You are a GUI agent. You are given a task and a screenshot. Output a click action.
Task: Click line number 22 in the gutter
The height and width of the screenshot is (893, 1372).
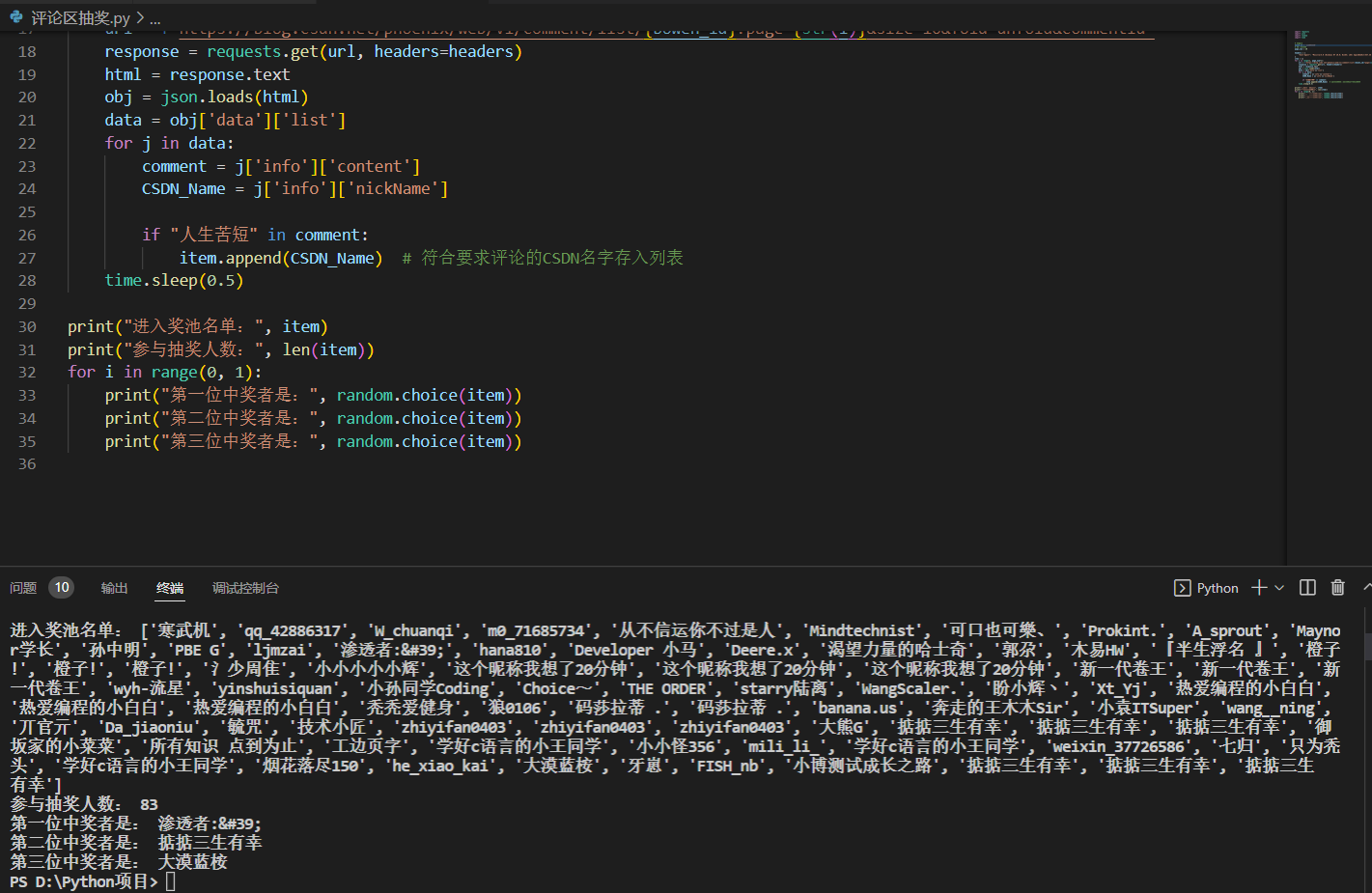coord(27,143)
